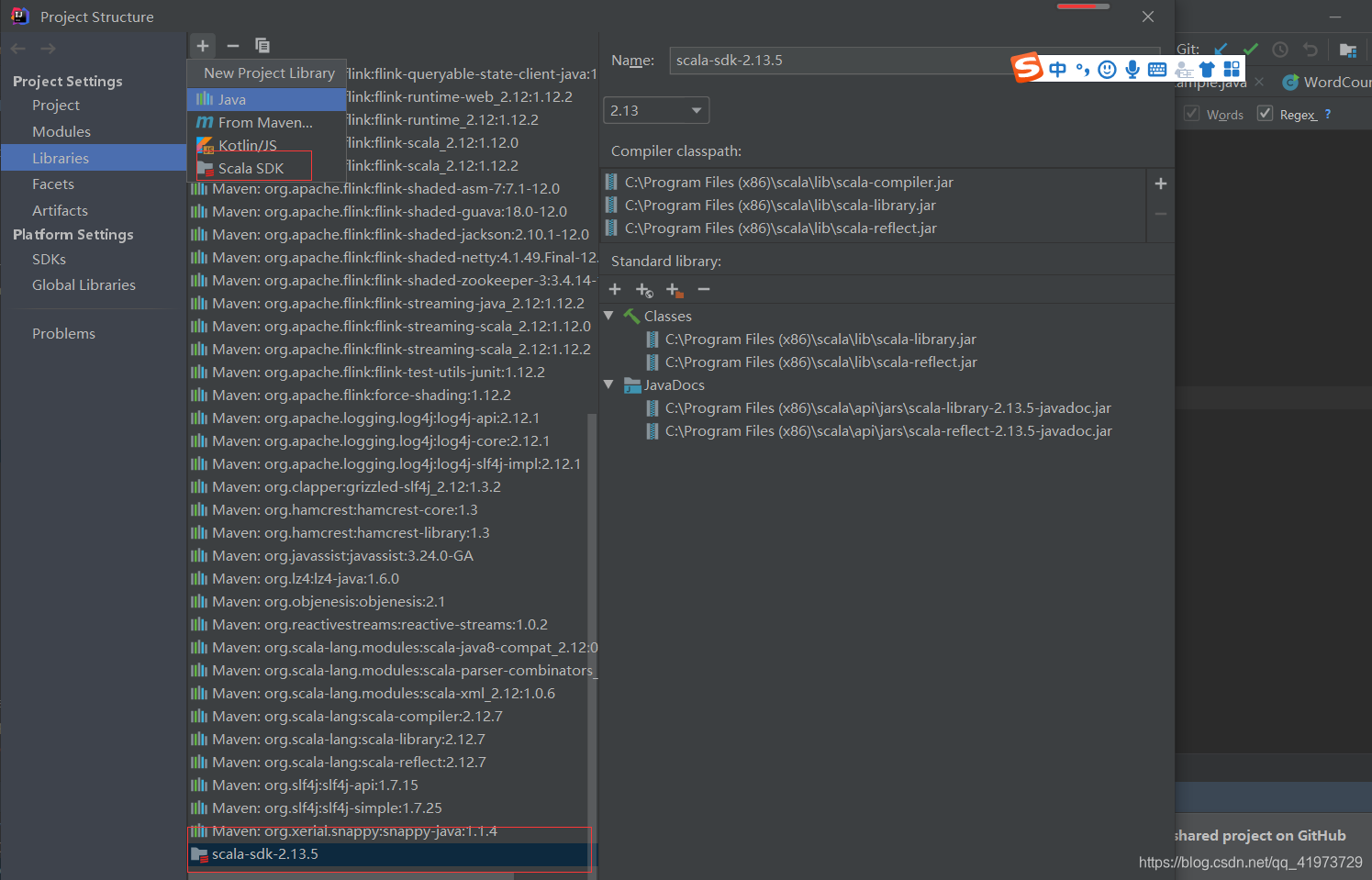This screenshot has height=880, width=1372.
Task: Uncheck the Regex checkbox
Action: click(x=1264, y=113)
